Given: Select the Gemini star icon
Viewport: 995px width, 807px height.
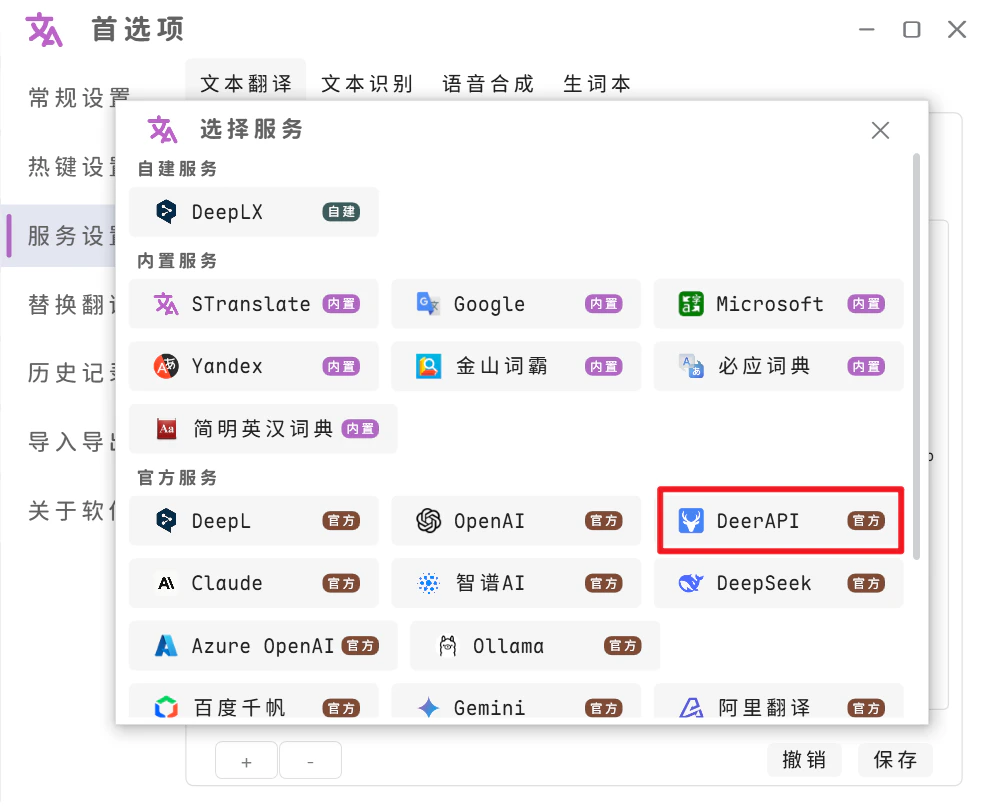Looking at the screenshot, I should tap(428, 707).
